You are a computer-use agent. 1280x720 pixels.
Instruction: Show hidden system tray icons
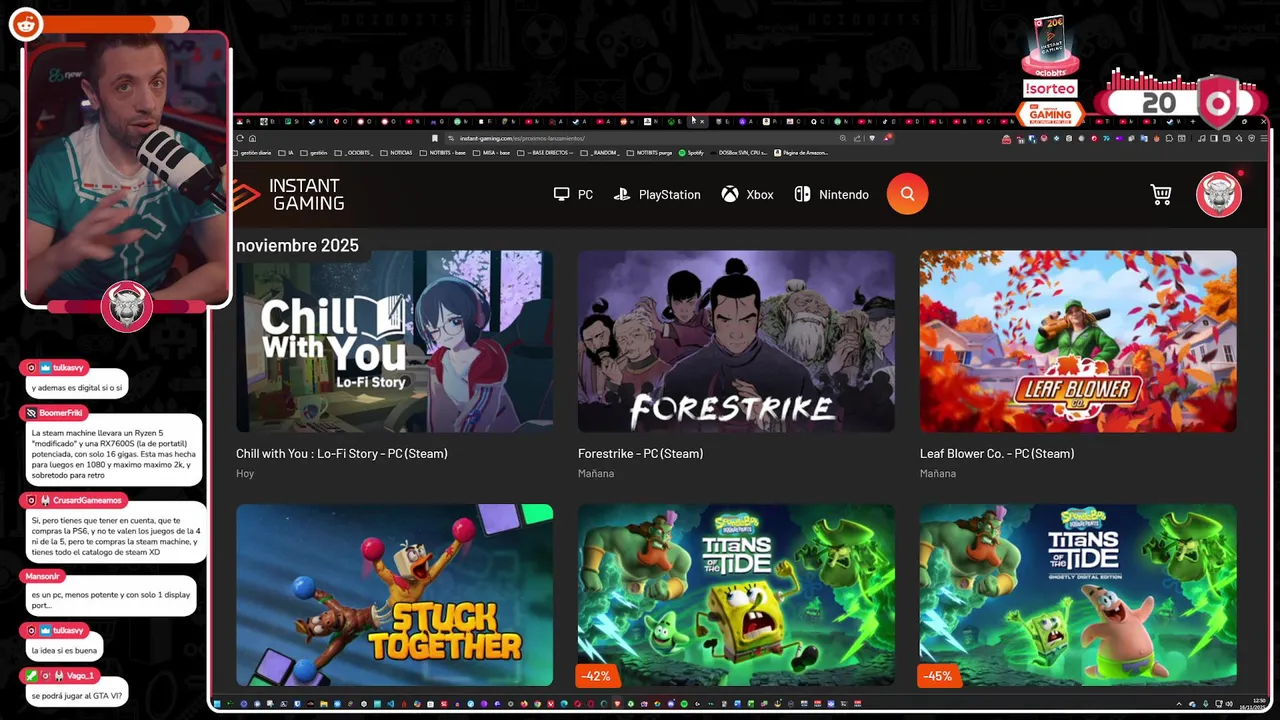pos(1179,704)
